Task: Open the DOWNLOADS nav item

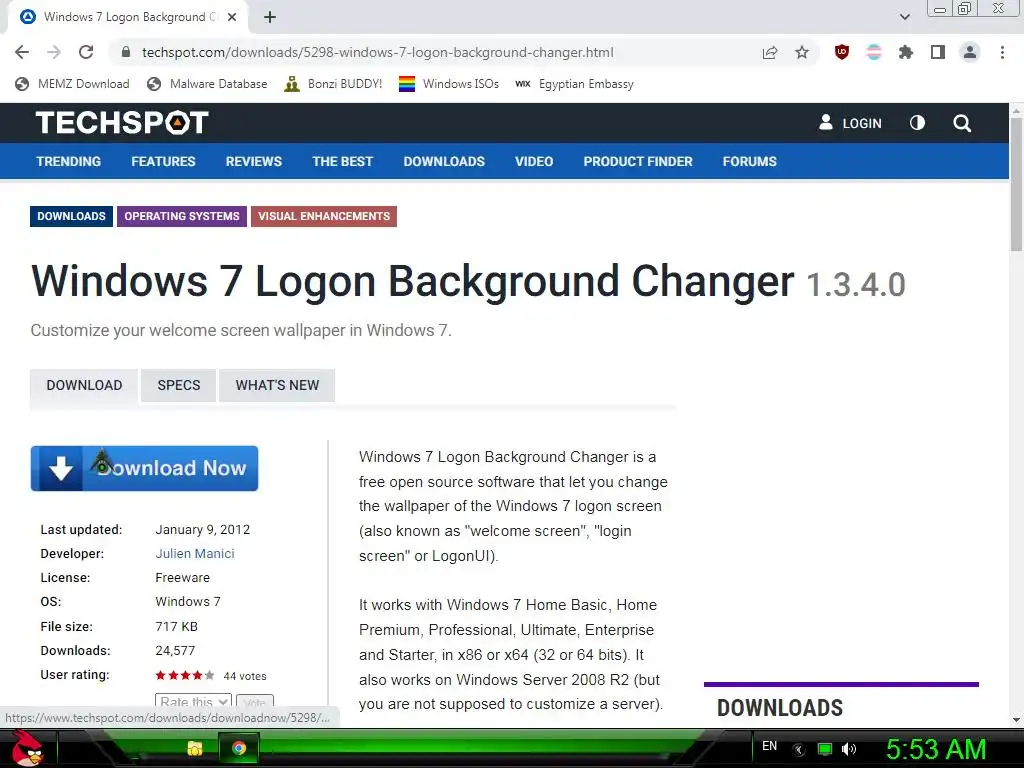Action: click(x=444, y=161)
